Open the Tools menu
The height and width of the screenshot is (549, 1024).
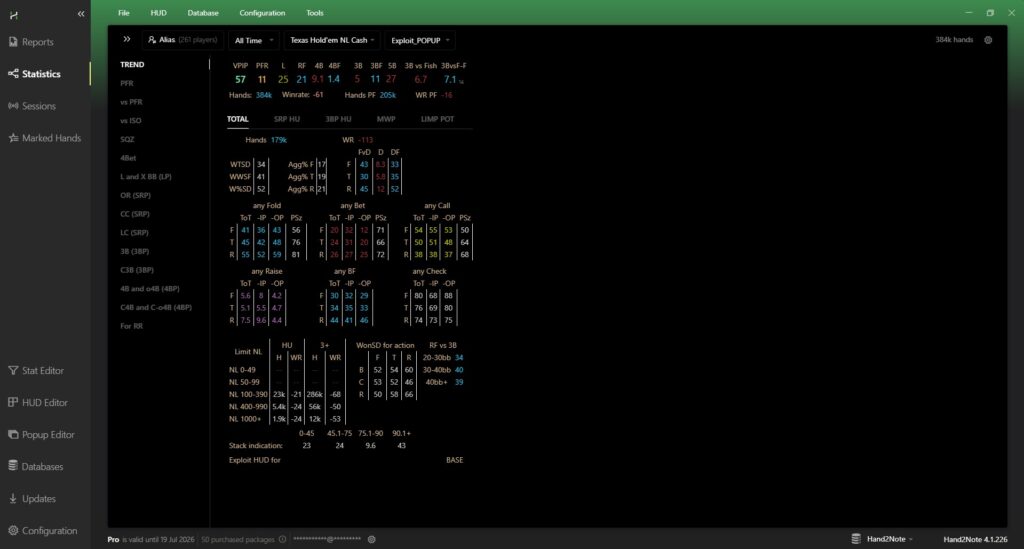point(315,13)
